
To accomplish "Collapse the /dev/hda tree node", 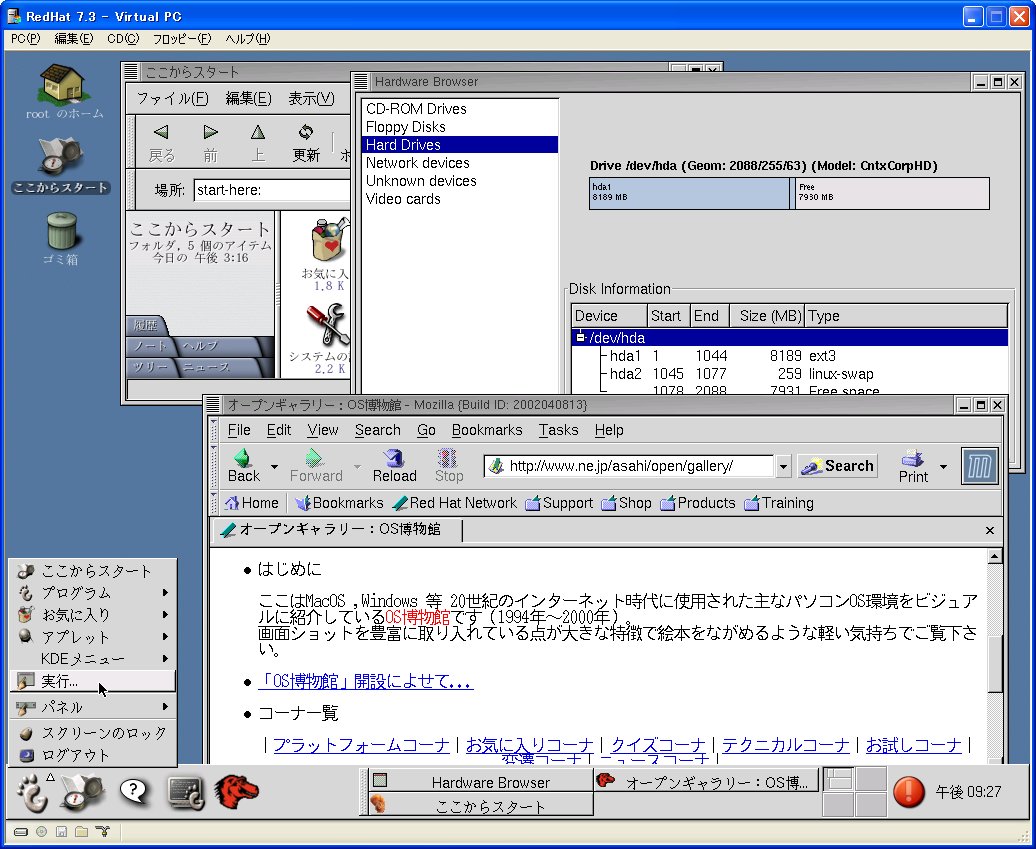I will tap(580, 337).
